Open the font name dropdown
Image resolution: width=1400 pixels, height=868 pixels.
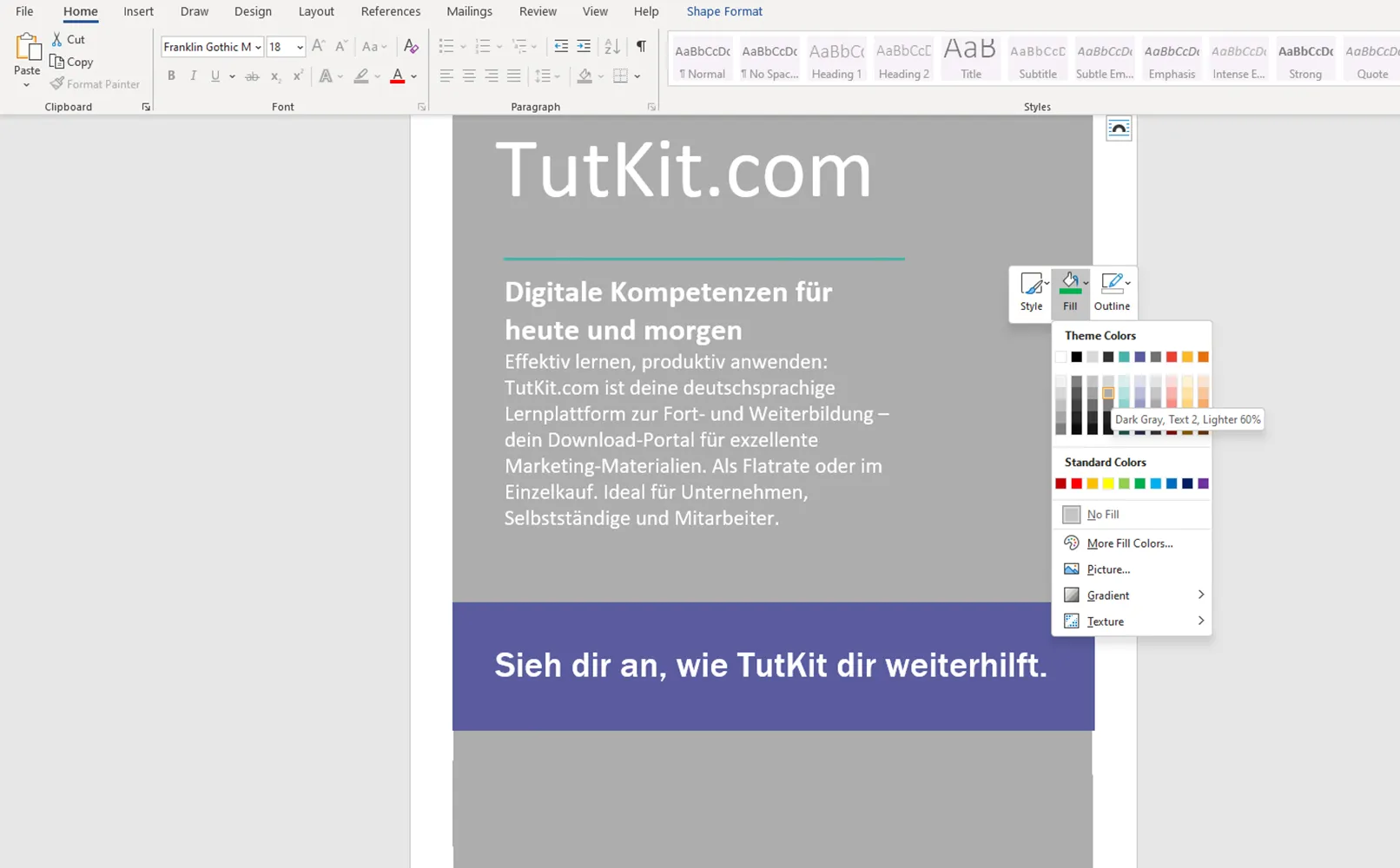(x=258, y=47)
